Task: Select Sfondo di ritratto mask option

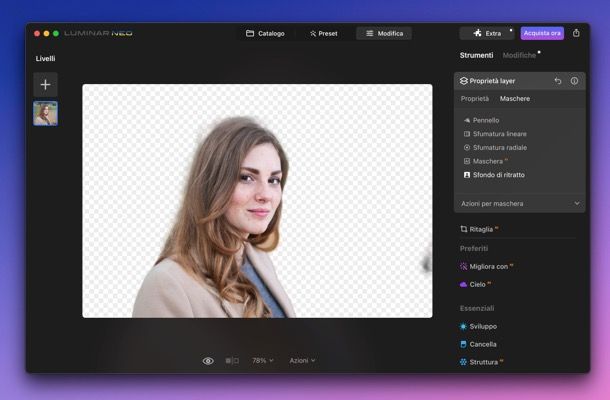Action: [494, 175]
